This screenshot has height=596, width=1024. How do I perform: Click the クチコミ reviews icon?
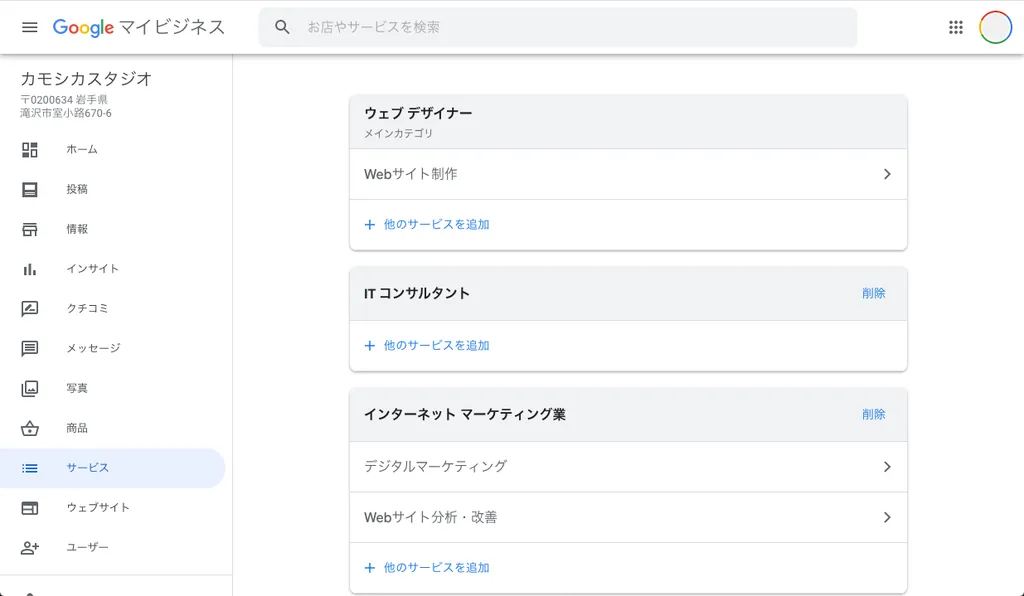click(x=29, y=309)
